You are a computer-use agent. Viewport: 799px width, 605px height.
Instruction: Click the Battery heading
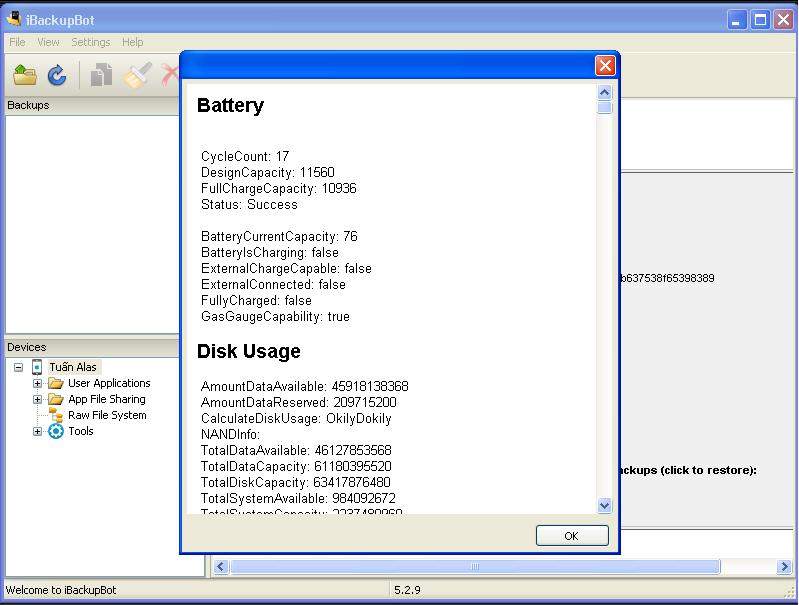[x=230, y=105]
